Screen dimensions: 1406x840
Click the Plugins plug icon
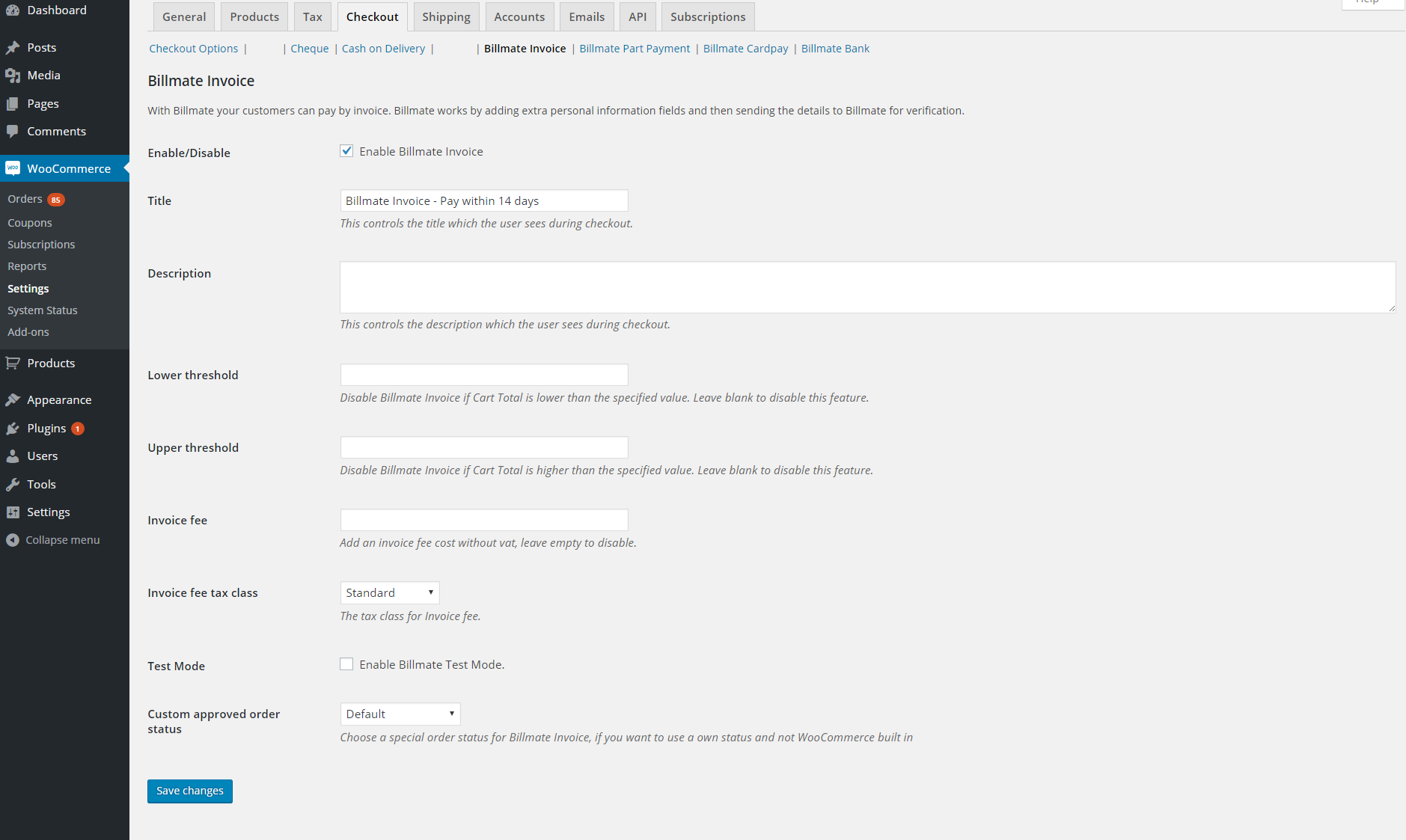point(13,429)
